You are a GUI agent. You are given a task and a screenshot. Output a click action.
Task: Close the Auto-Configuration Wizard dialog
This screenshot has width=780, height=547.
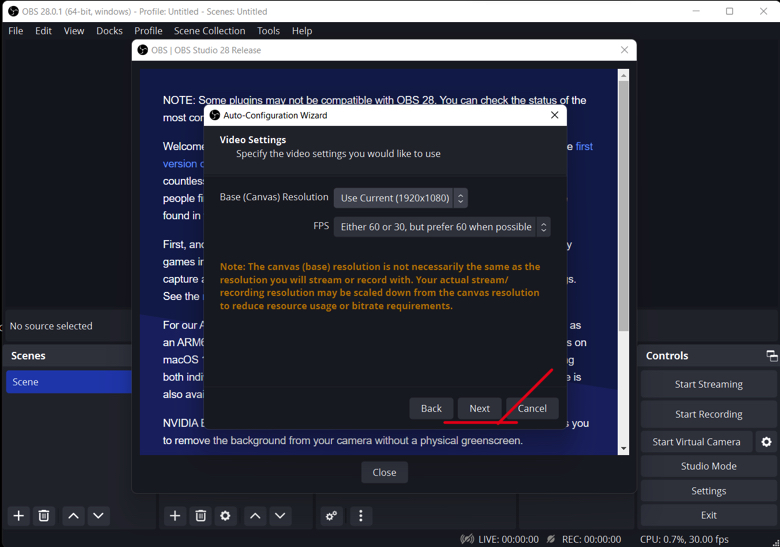pos(555,115)
